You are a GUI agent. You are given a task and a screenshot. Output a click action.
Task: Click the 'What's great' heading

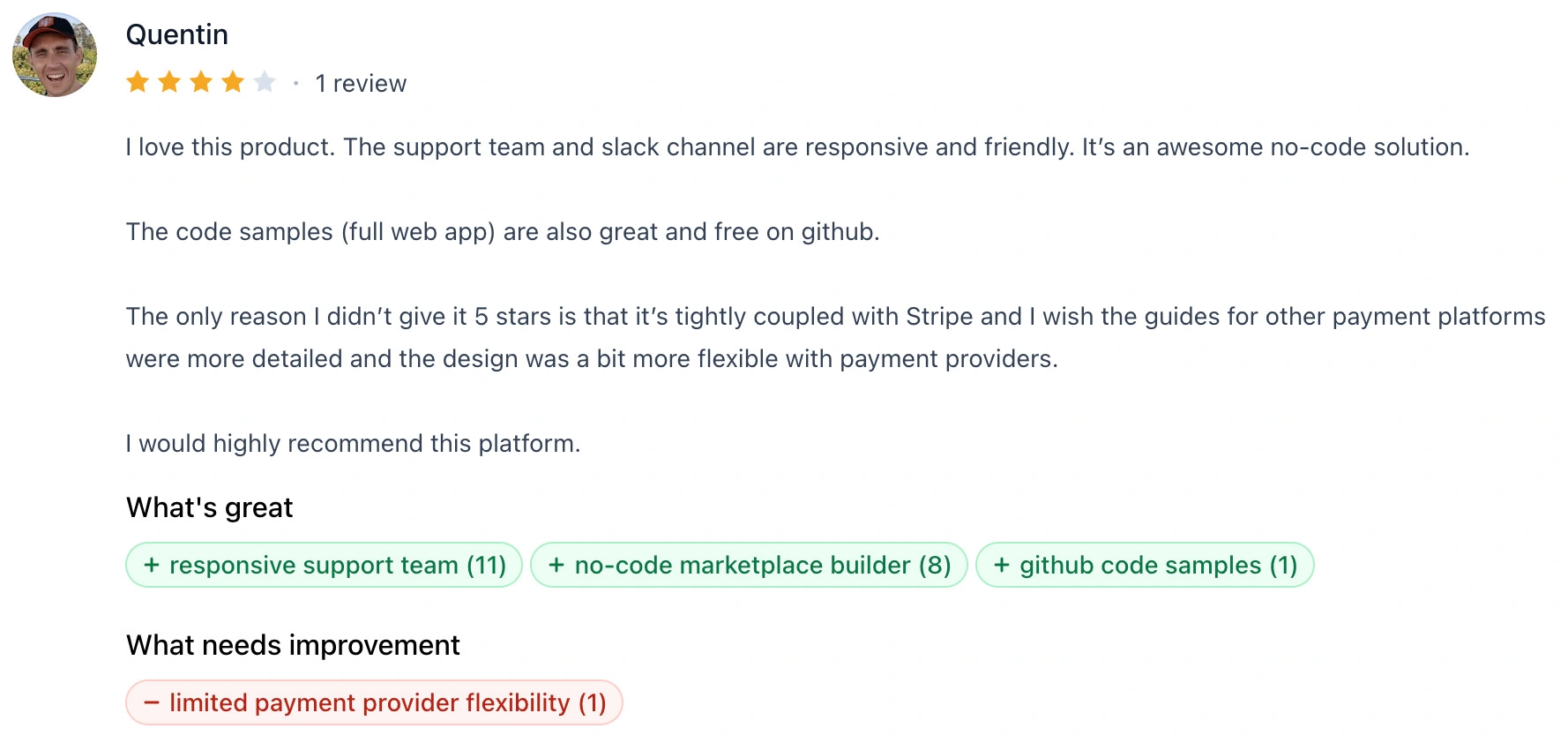point(209,507)
